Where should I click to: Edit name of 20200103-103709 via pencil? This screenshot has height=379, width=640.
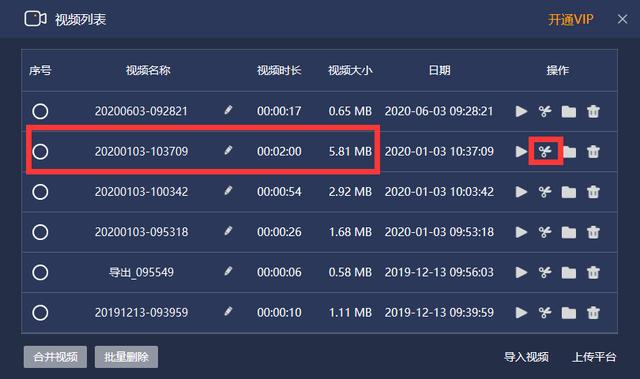228,150
